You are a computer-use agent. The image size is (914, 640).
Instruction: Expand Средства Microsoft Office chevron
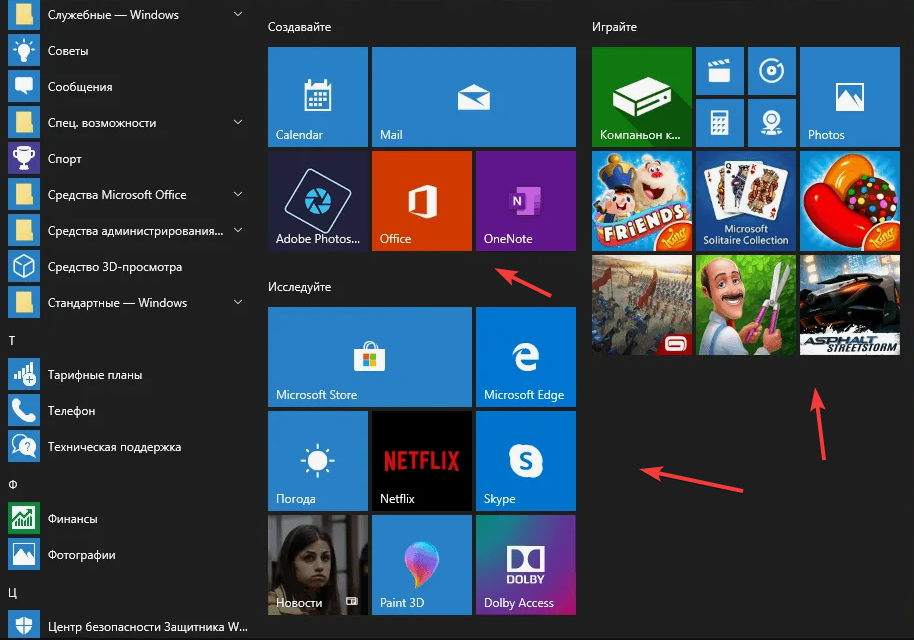point(238,194)
